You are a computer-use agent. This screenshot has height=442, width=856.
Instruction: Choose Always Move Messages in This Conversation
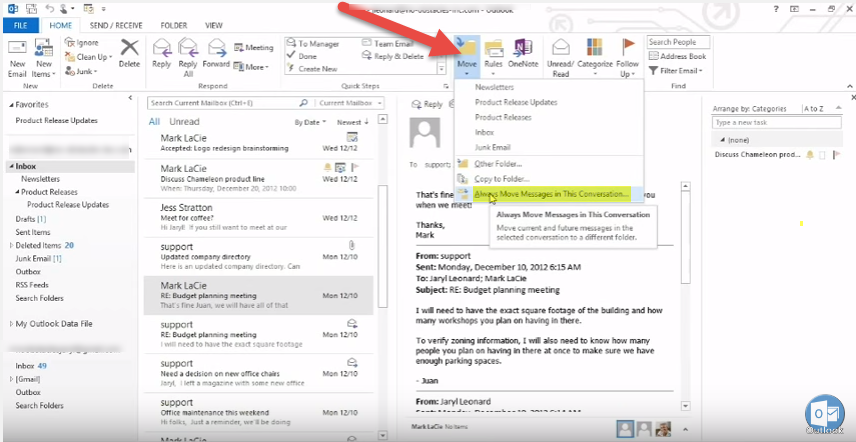549,194
